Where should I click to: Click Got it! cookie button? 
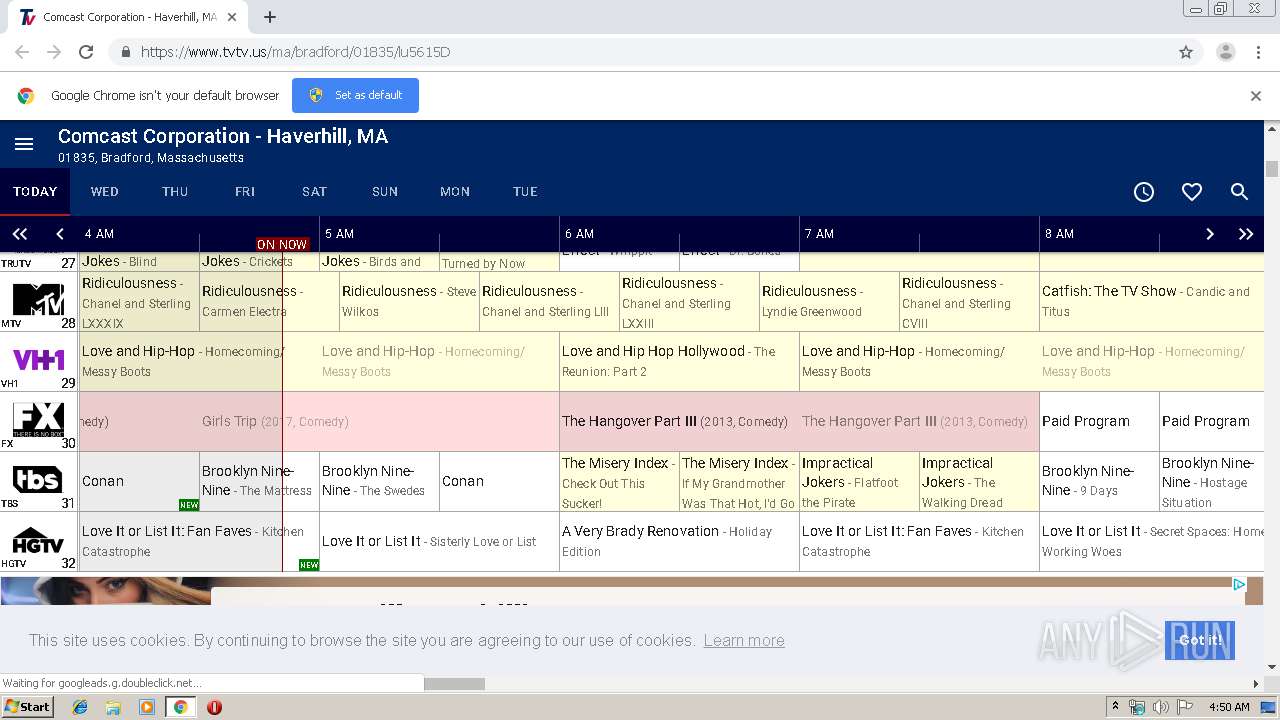tap(1200, 640)
